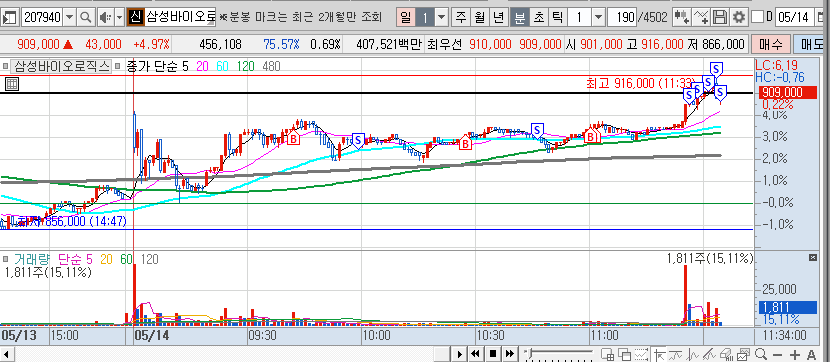Zoom in chart with plus icon
Image resolution: width=830 pixels, height=362 pixels.
(x=795, y=354)
